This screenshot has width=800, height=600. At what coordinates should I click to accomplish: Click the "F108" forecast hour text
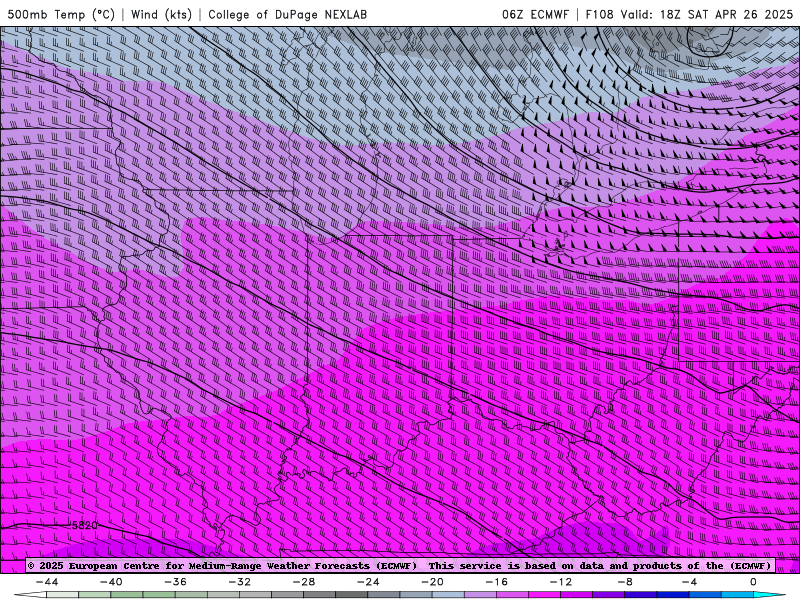599,14
